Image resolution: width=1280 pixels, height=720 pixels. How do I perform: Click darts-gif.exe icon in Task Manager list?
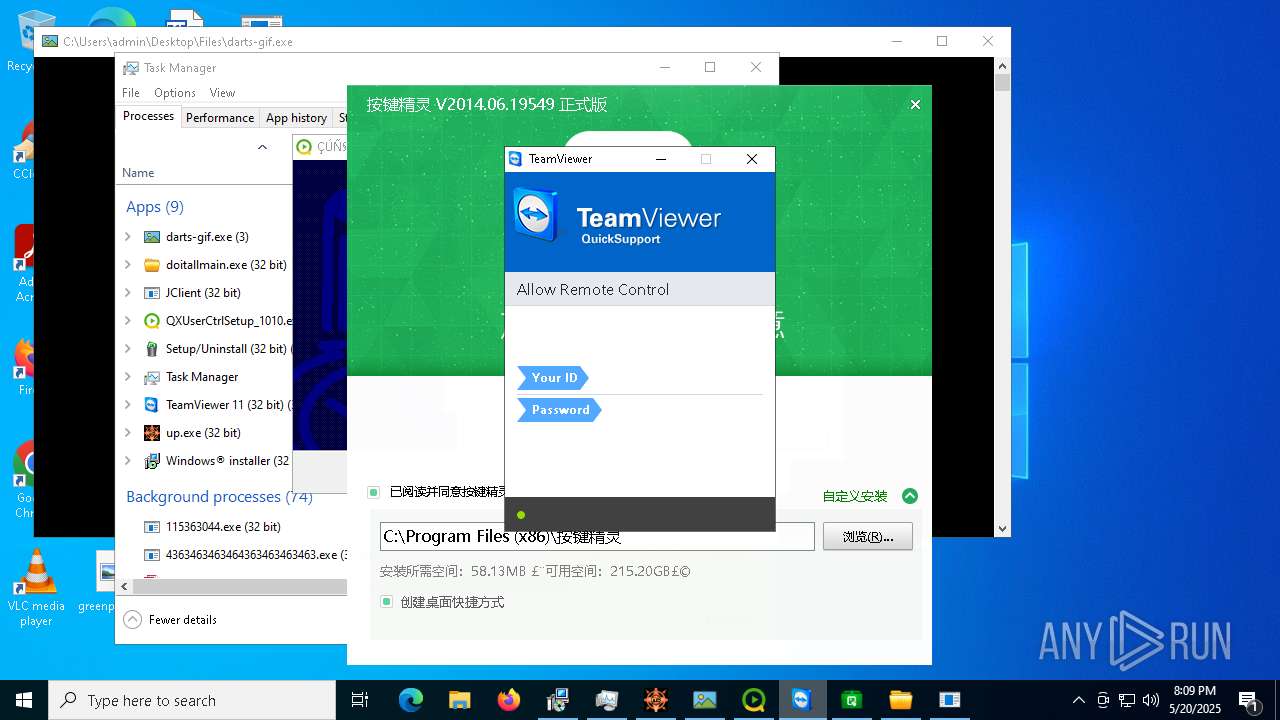click(152, 237)
